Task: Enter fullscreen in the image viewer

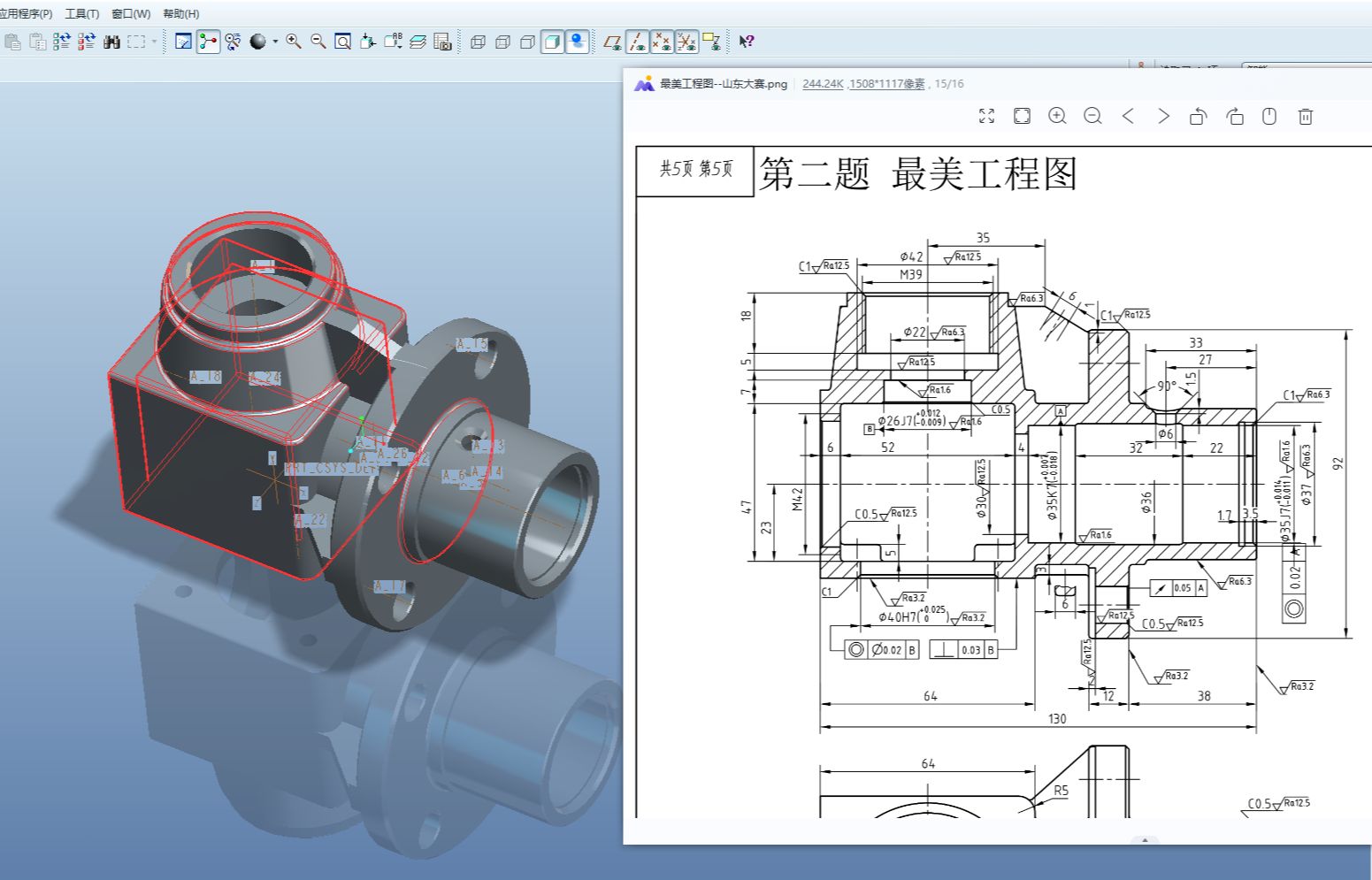Action: pos(987,116)
